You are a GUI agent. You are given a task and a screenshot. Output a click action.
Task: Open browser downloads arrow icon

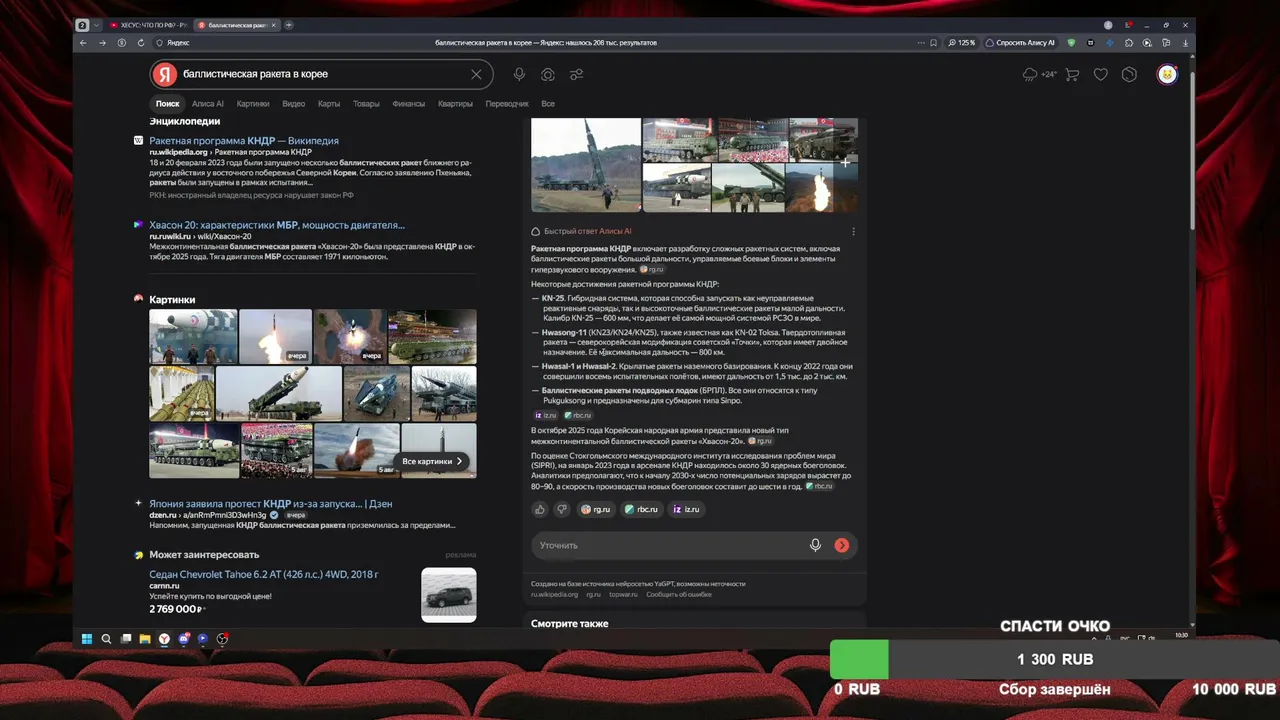[1186, 43]
